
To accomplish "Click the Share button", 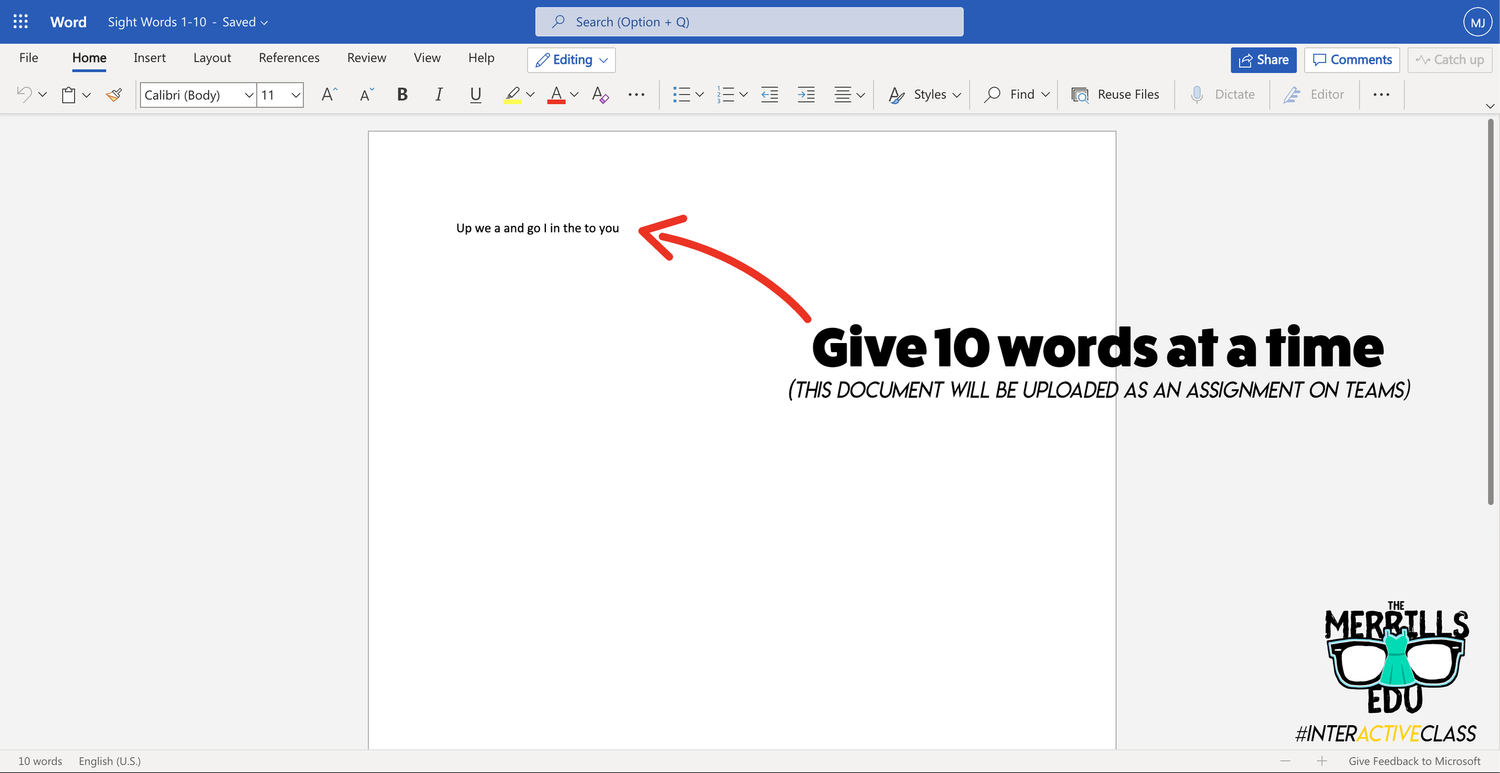I will coord(1263,59).
